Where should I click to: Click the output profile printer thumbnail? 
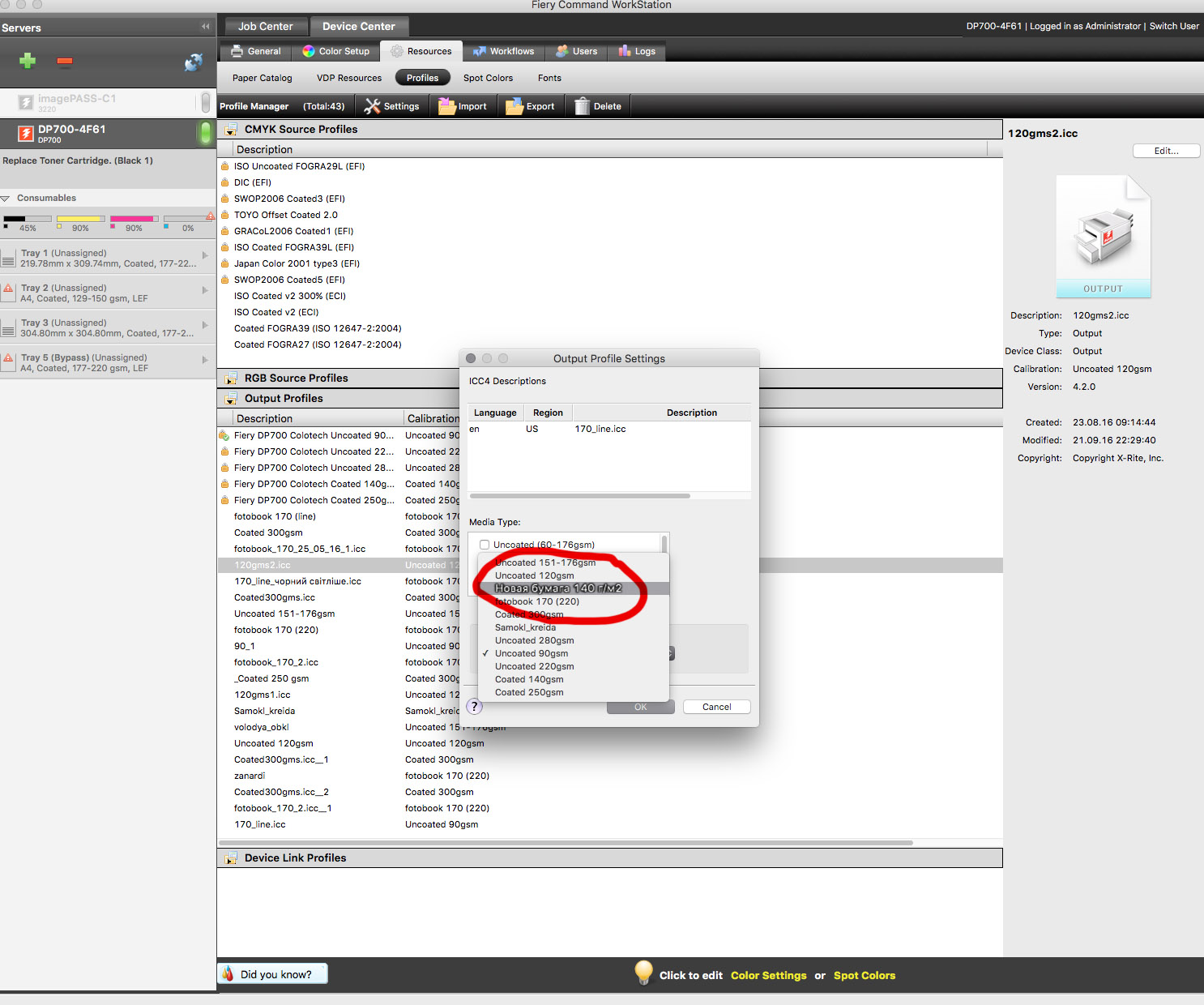[1103, 237]
